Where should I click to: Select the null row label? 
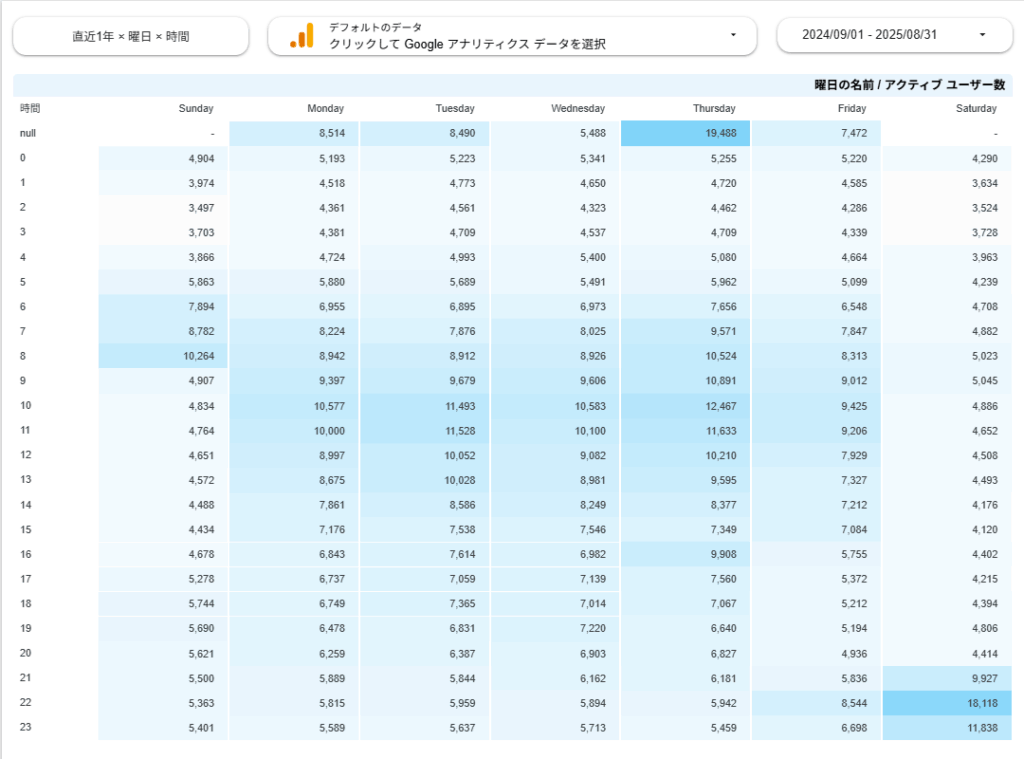click(28, 133)
